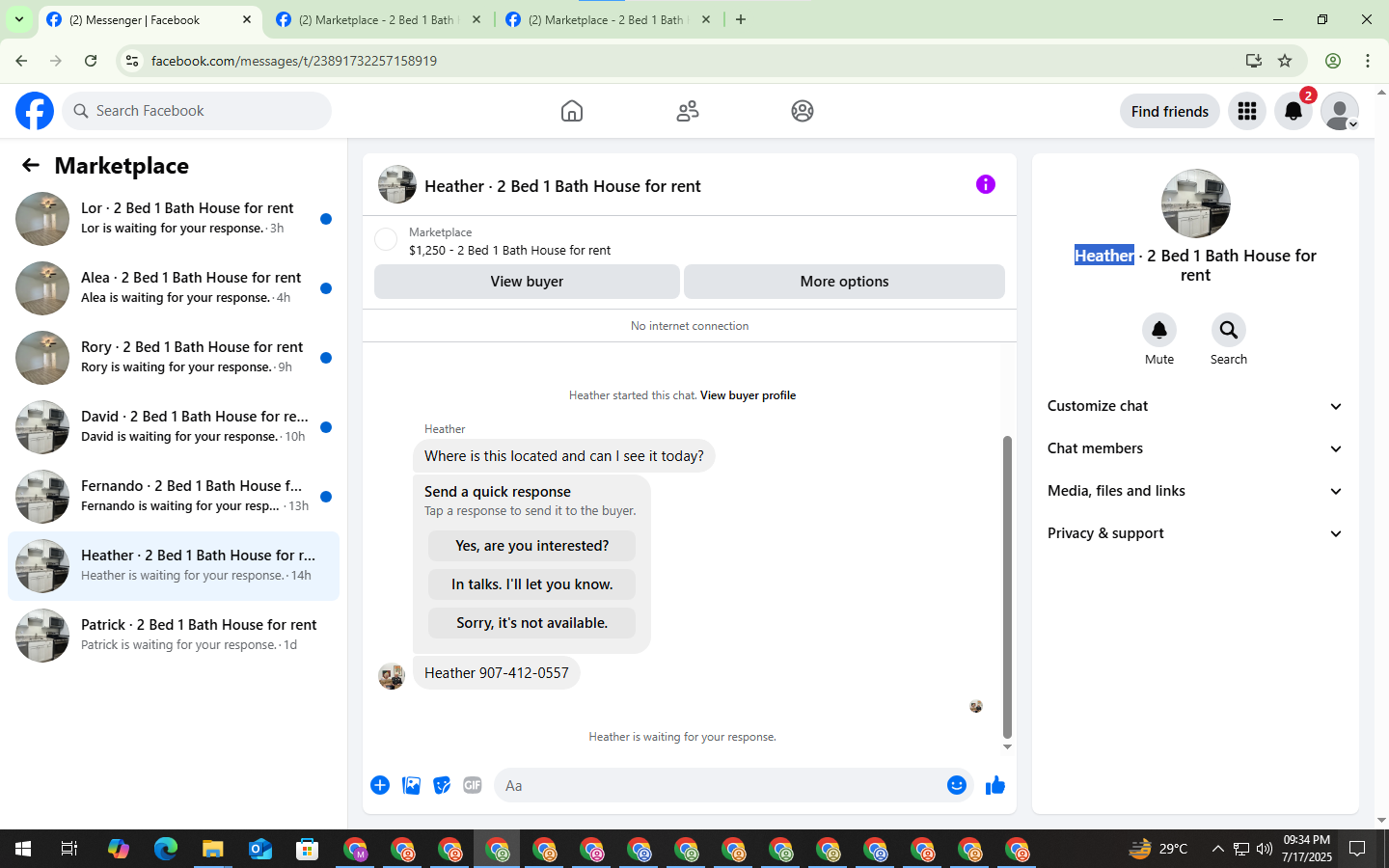Show hidden system tray icons
Viewport: 1389px width, 868px height.
(1217, 849)
